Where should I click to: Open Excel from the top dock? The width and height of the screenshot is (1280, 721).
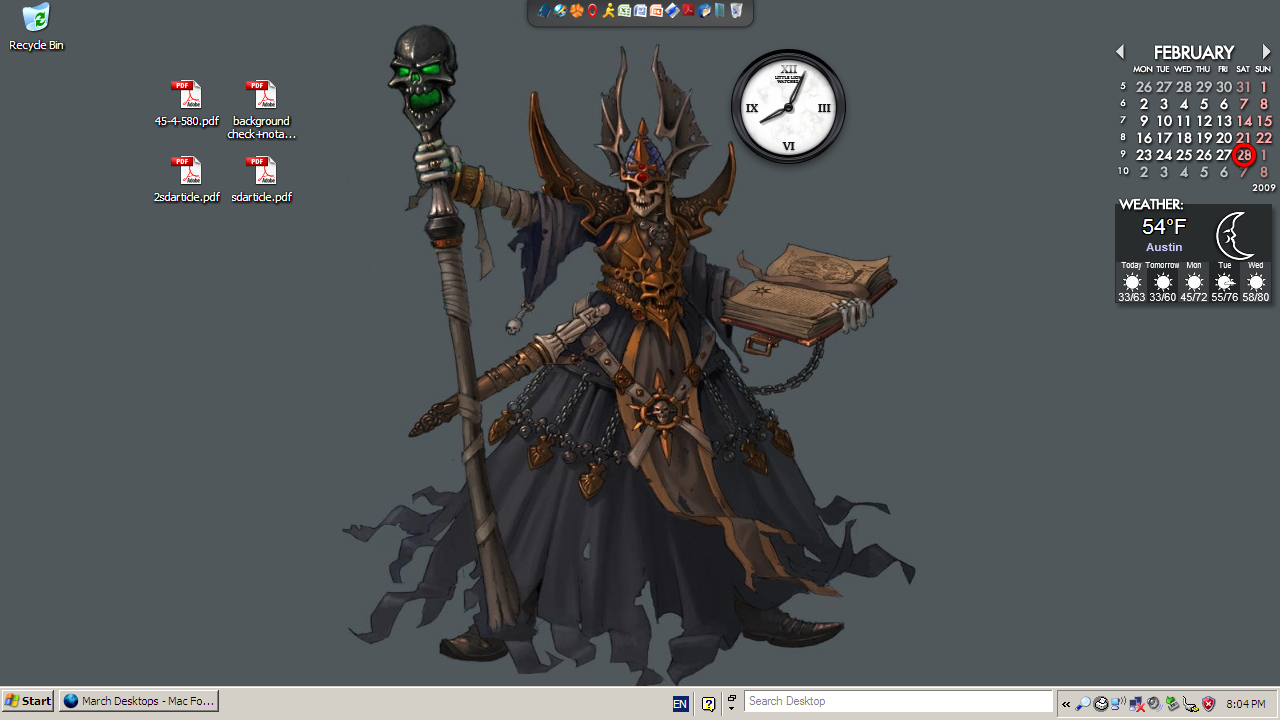(x=624, y=11)
